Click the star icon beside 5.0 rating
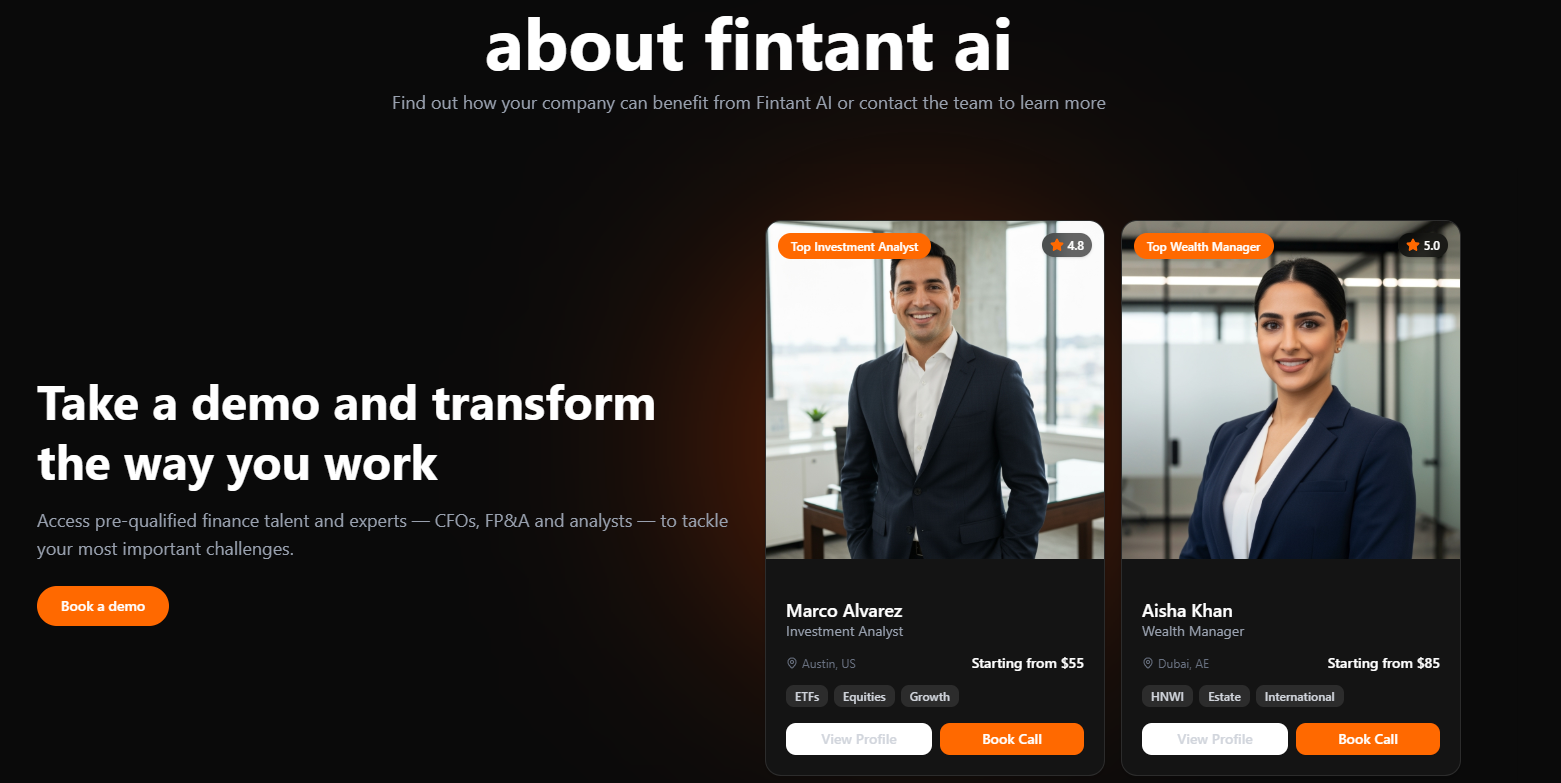The image size is (1561, 783). point(1413,245)
